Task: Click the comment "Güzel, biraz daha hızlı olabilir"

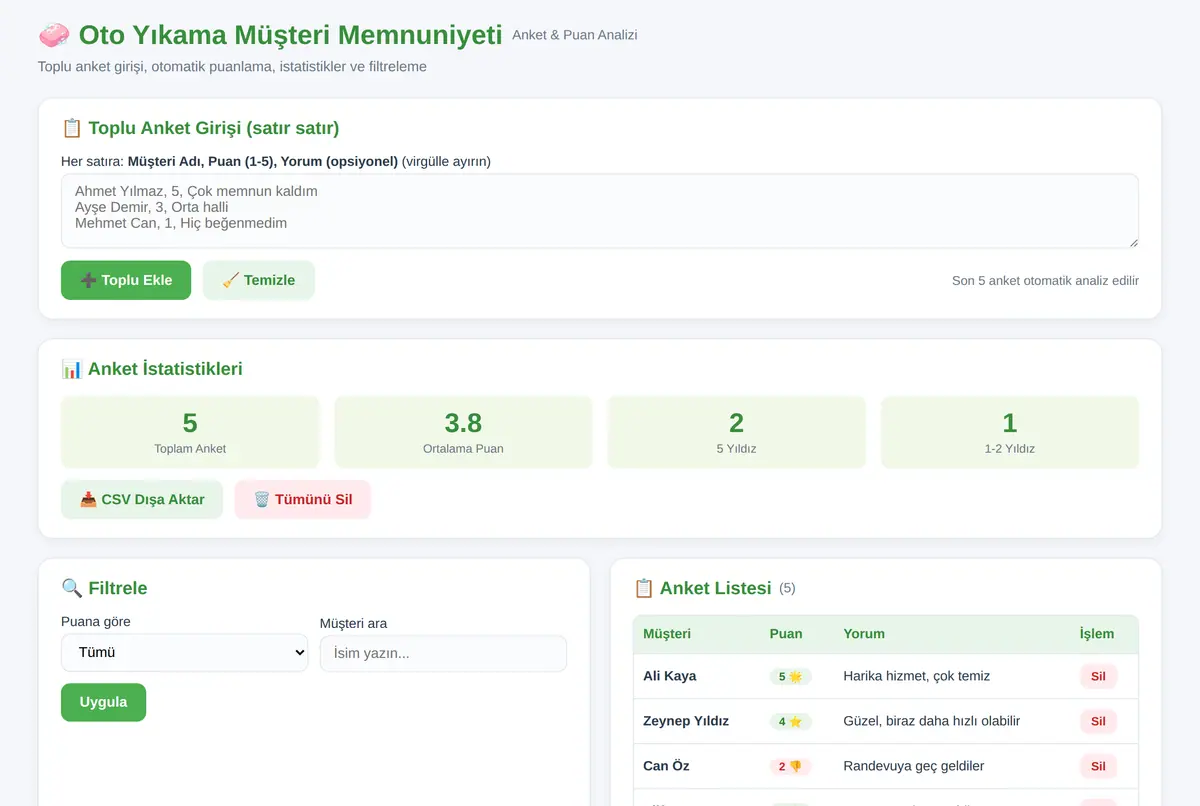Action: point(932,721)
